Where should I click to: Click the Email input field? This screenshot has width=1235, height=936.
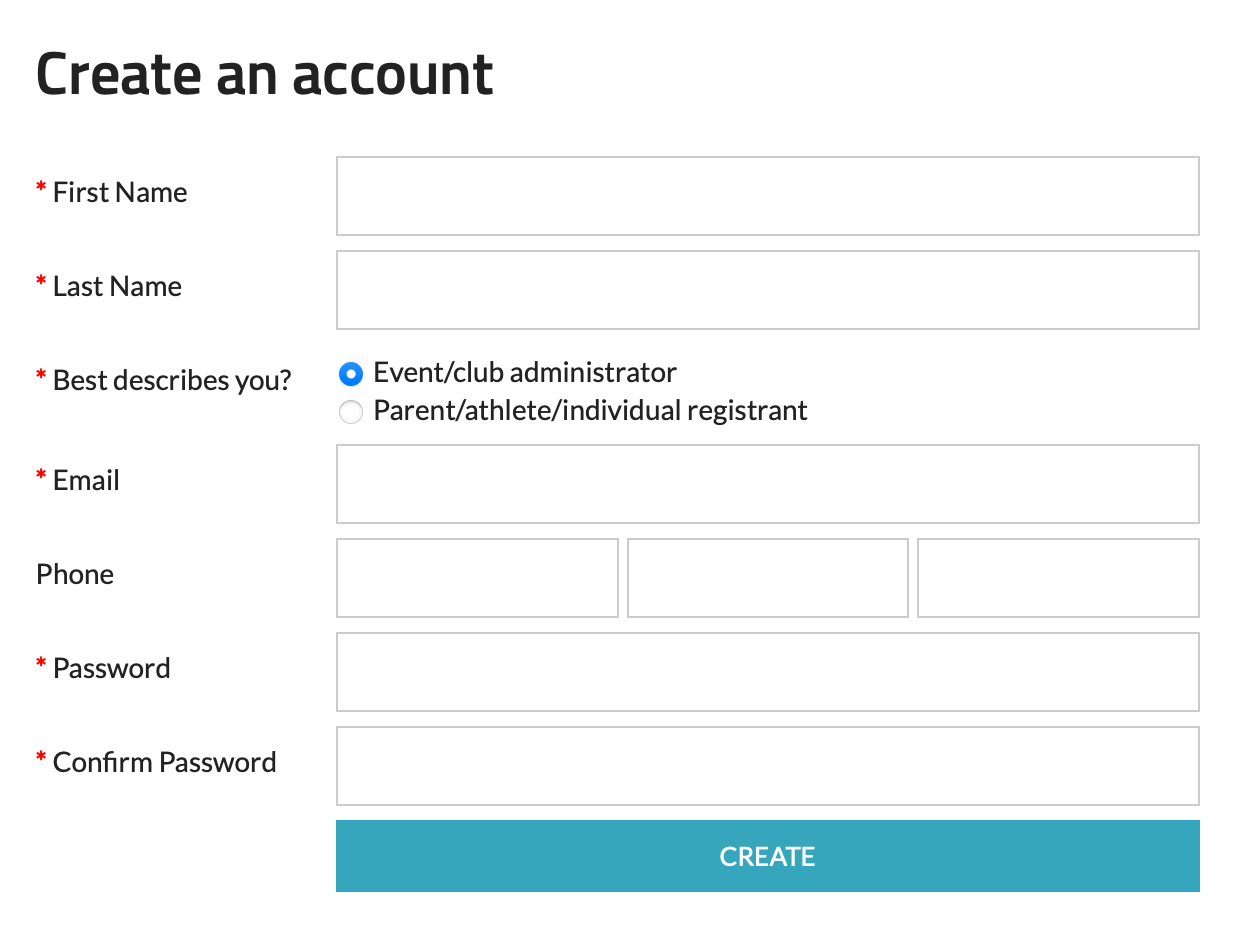[x=767, y=484]
